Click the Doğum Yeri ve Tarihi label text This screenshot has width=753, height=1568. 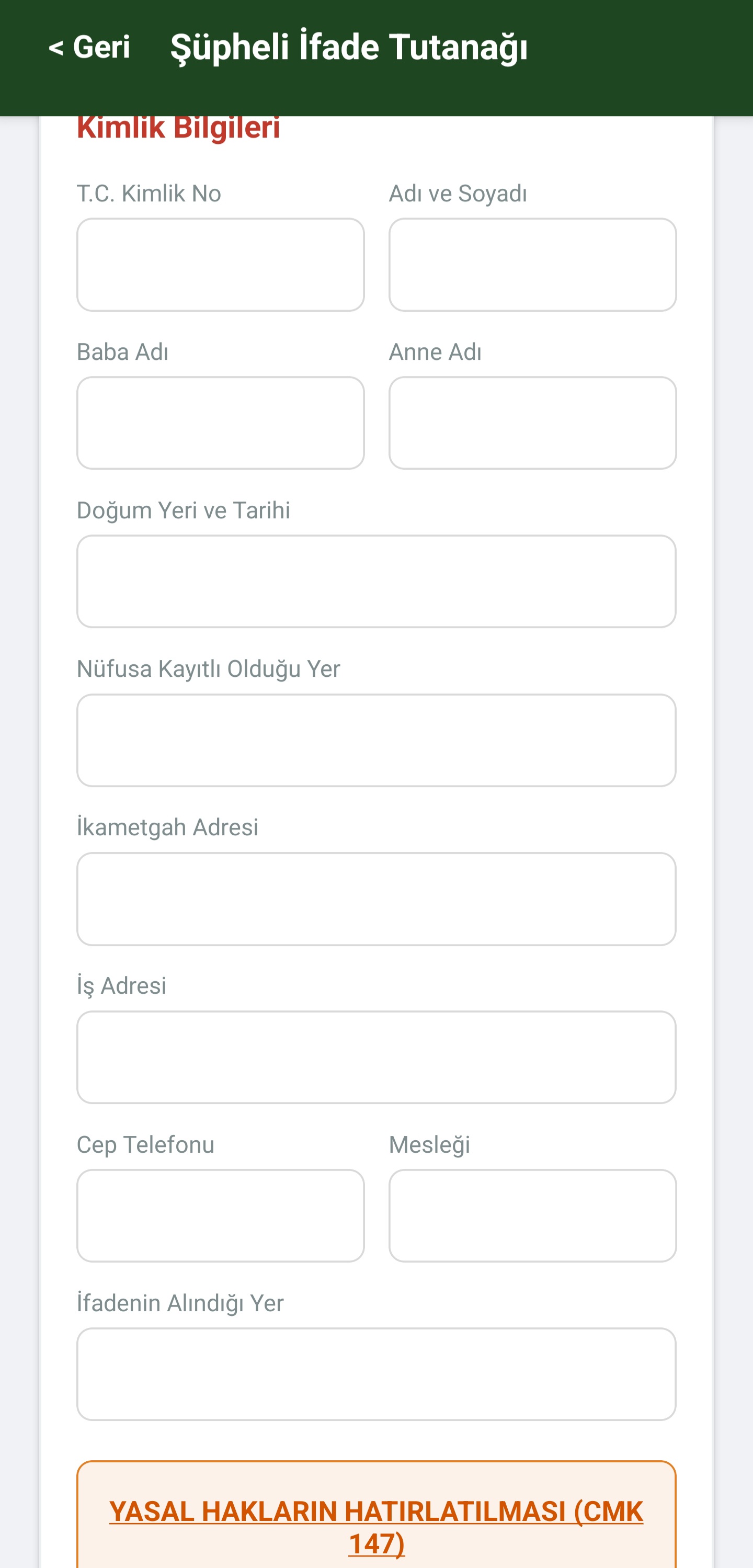(x=183, y=510)
